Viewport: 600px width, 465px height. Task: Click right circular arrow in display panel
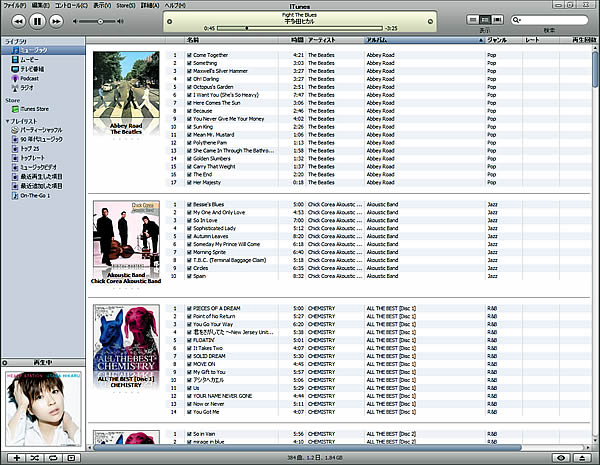pyautogui.click(x=430, y=21)
